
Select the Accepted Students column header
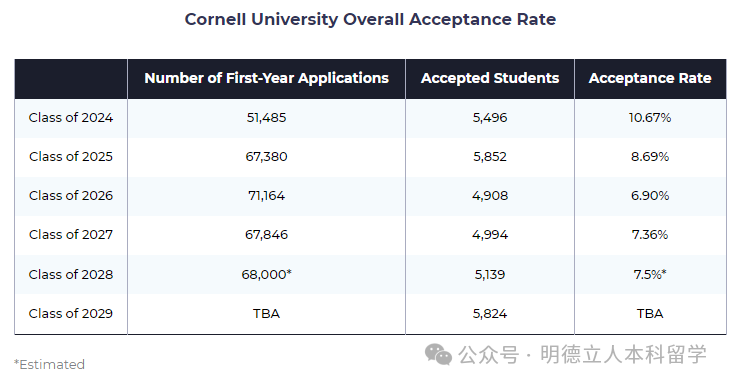490,78
